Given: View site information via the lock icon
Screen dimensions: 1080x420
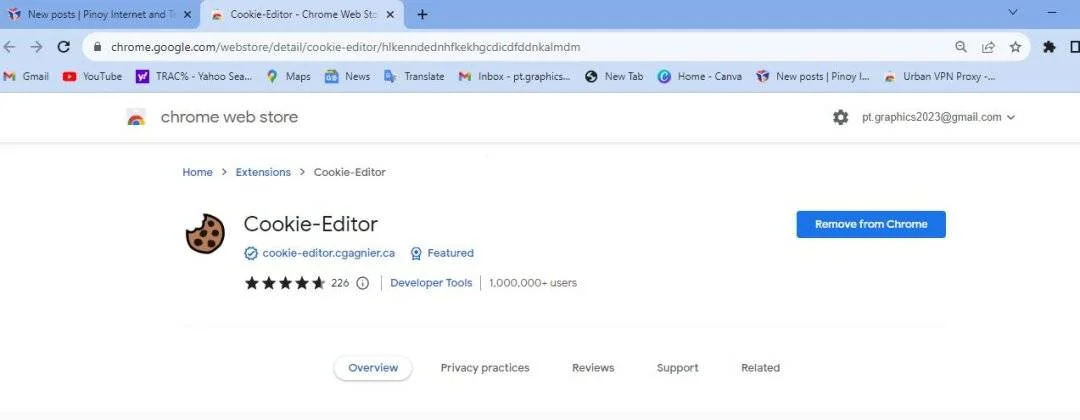Looking at the screenshot, I should point(98,48).
